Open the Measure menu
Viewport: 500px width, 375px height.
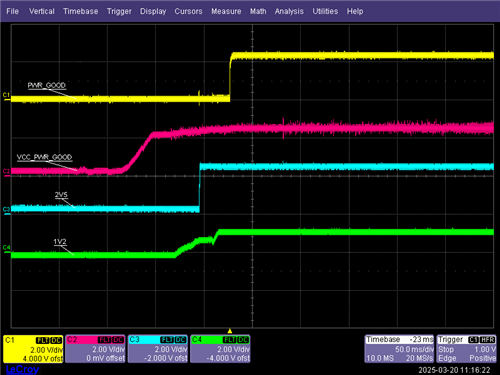pos(226,11)
